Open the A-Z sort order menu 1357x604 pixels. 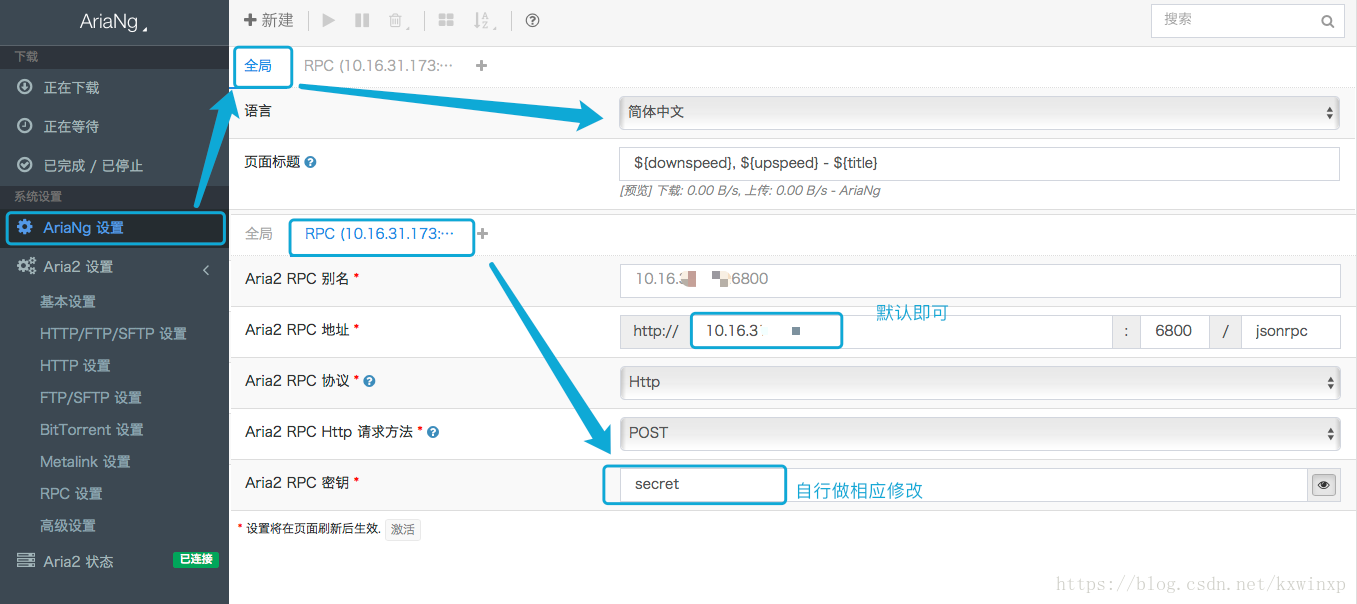[x=484, y=20]
